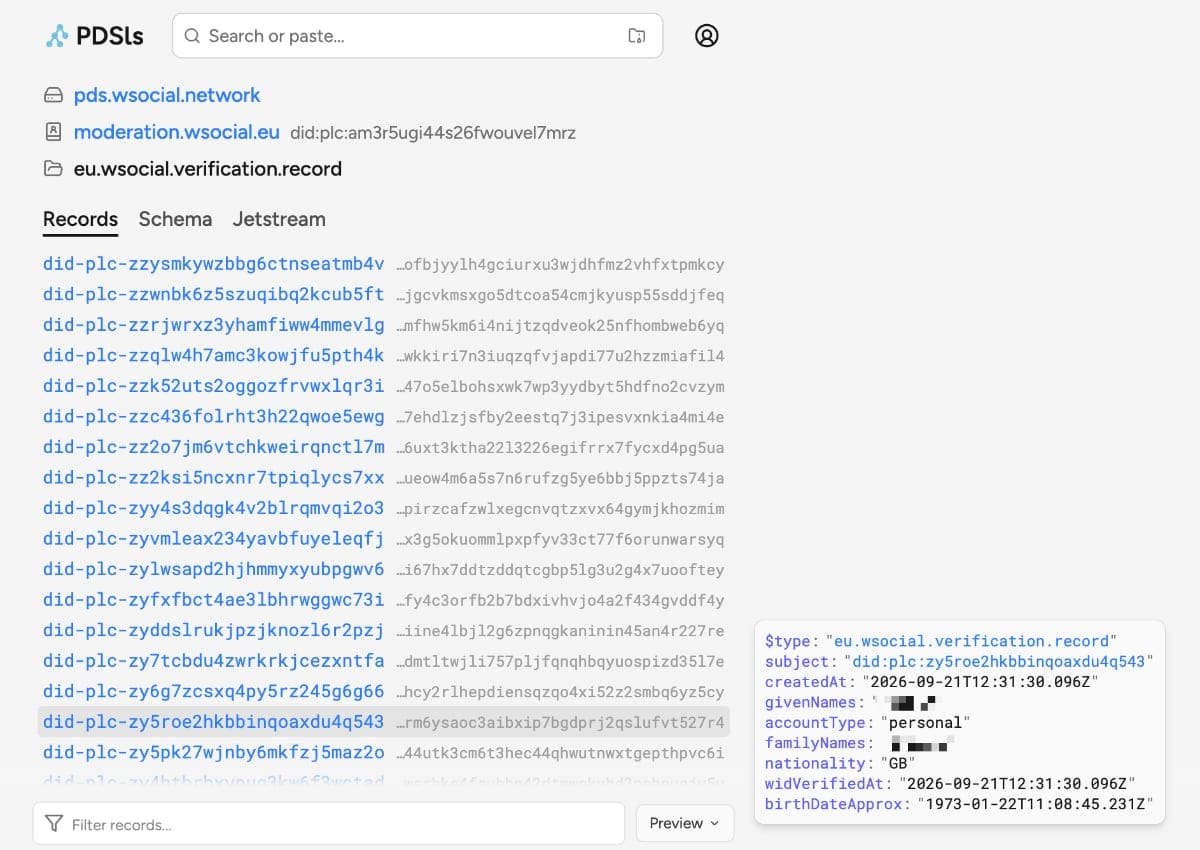1200x850 pixels.
Task: Click the createdAt timestamp in preview
Action: (981, 682)
